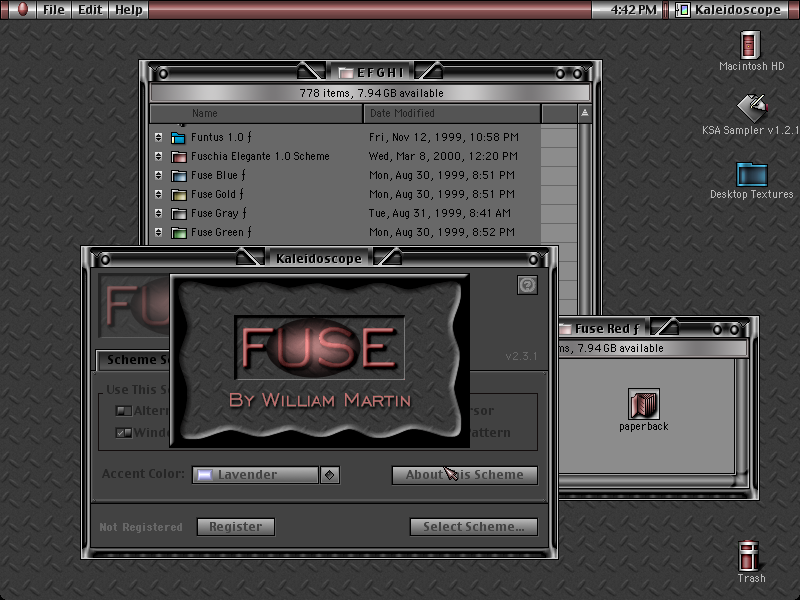Viewport: 800px width, 600px height.
Task: Open the Kaleidoscope application menu in menu bar
Action: coord(730,10)
